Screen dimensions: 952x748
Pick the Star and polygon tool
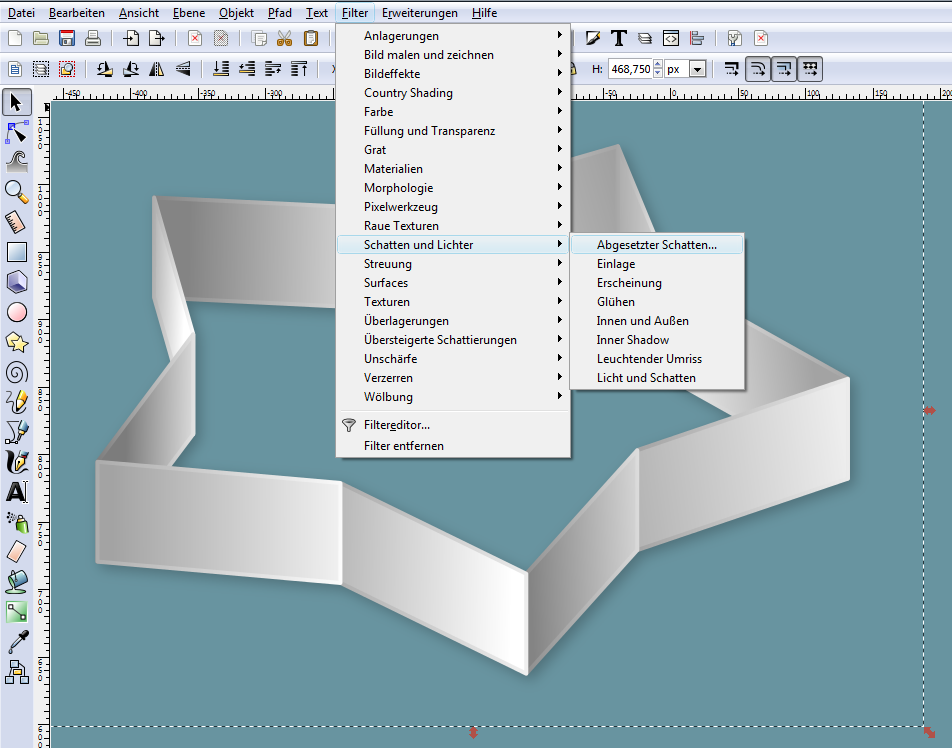pyautogui.click(x=17, y=342)
